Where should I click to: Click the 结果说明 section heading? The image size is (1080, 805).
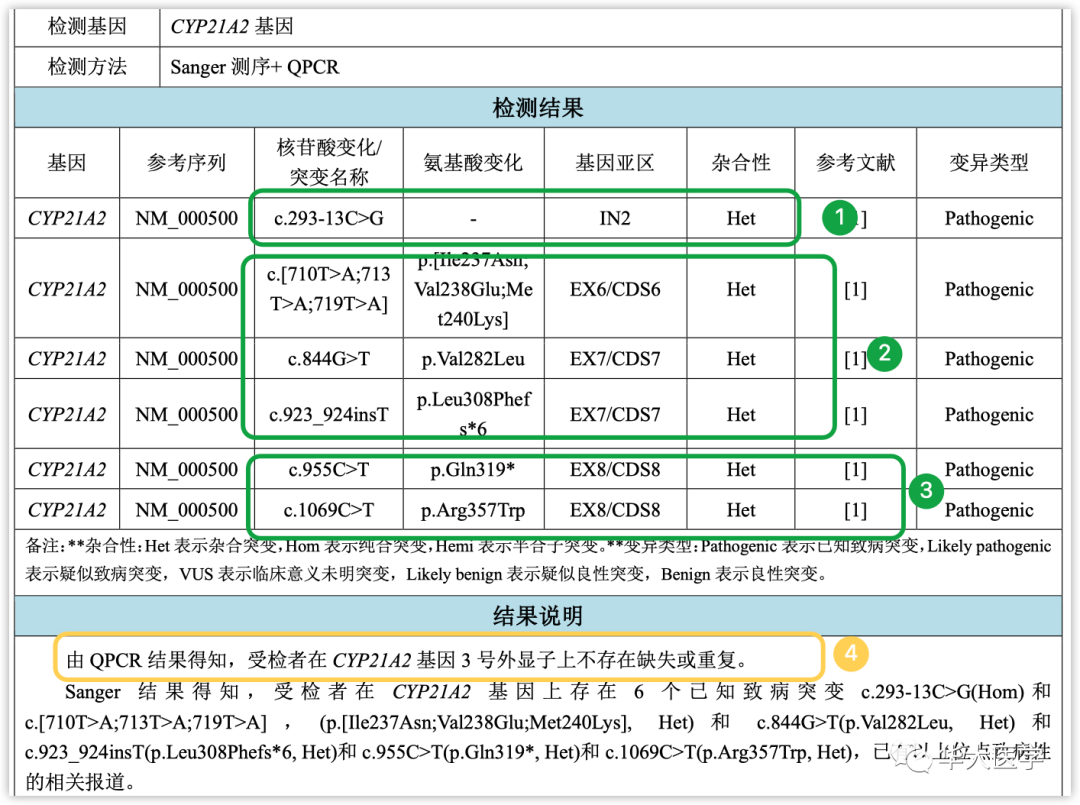(x=538, y=616)
